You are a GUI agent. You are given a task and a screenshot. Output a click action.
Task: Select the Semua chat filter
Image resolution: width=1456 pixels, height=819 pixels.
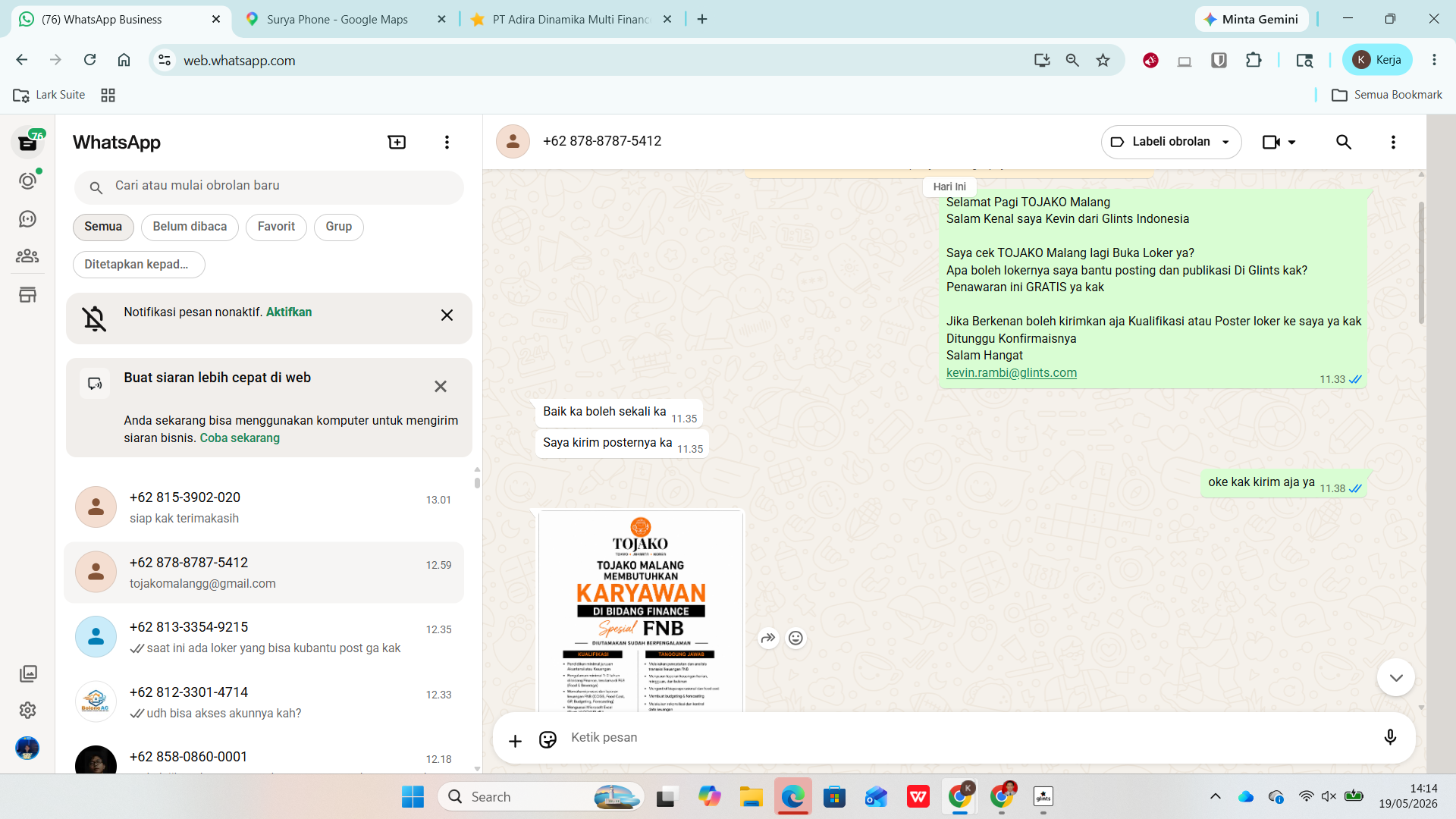click(103, 227)
